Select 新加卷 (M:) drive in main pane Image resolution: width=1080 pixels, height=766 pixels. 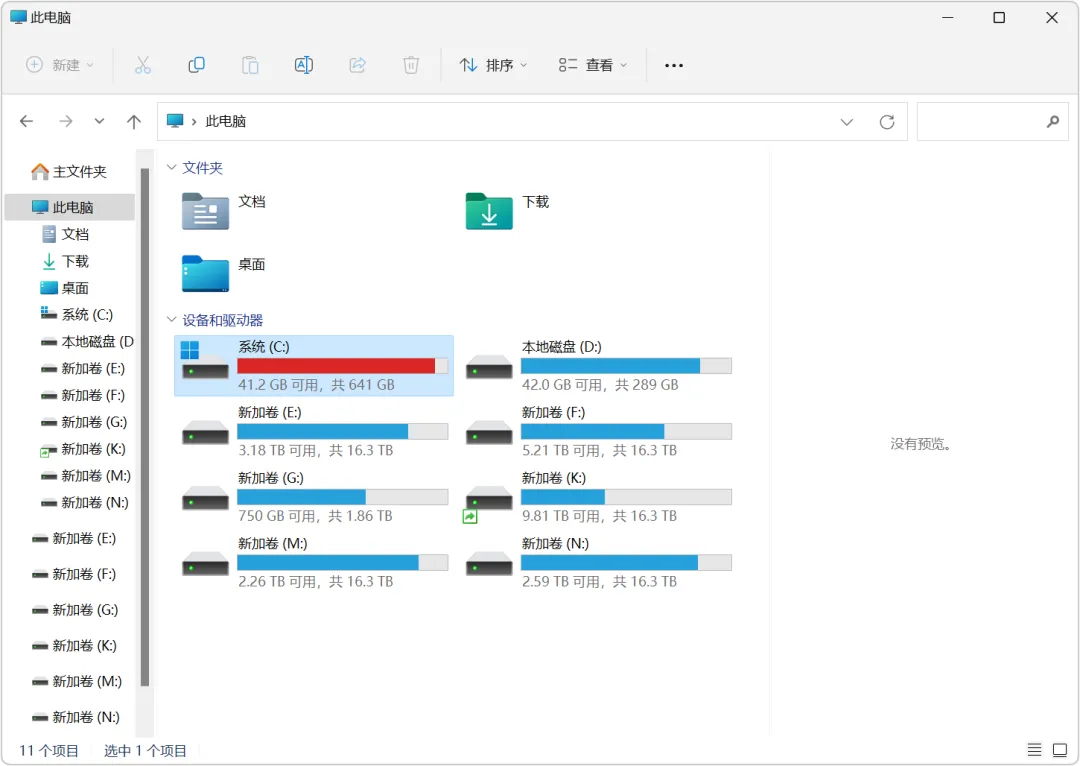314,562
